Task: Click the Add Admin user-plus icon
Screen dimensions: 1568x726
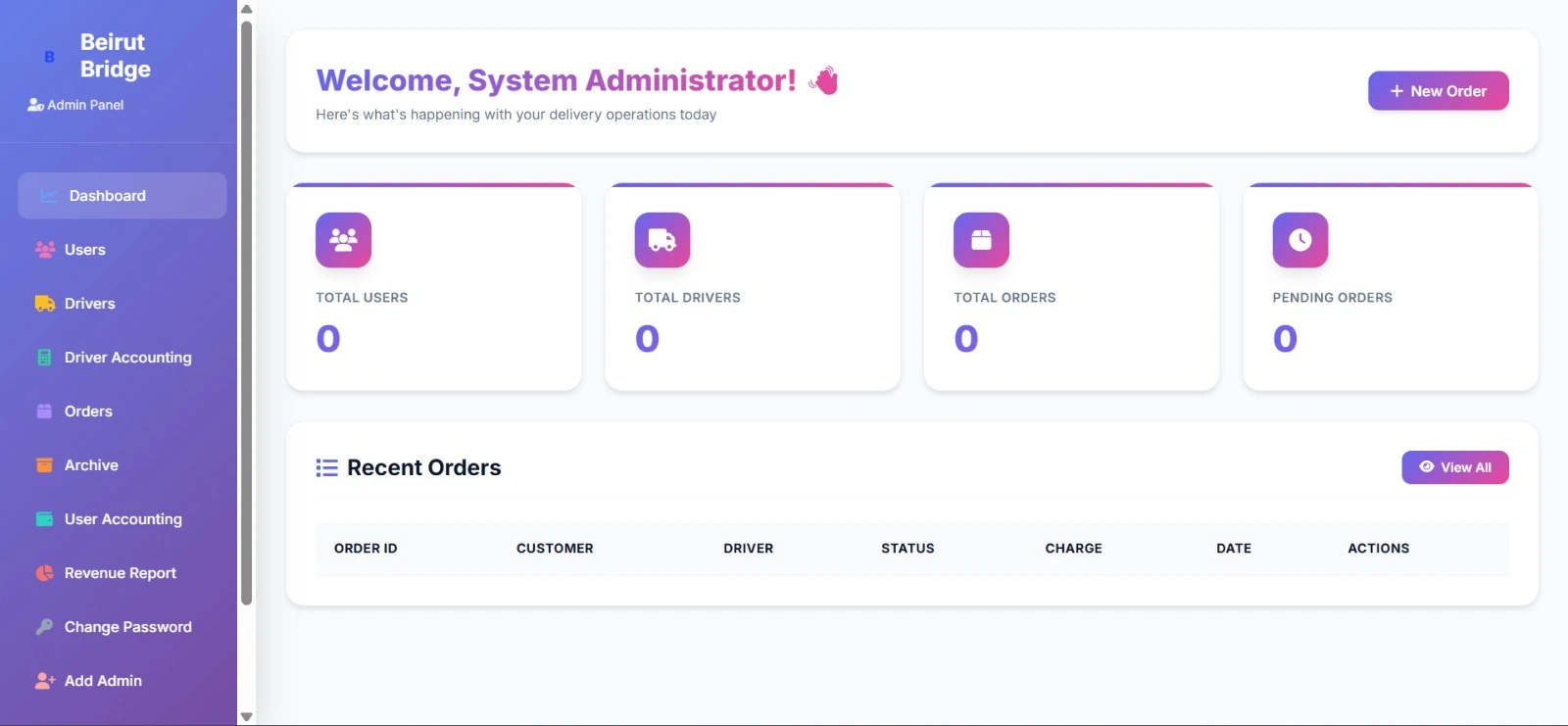Action: click(45, 681)
